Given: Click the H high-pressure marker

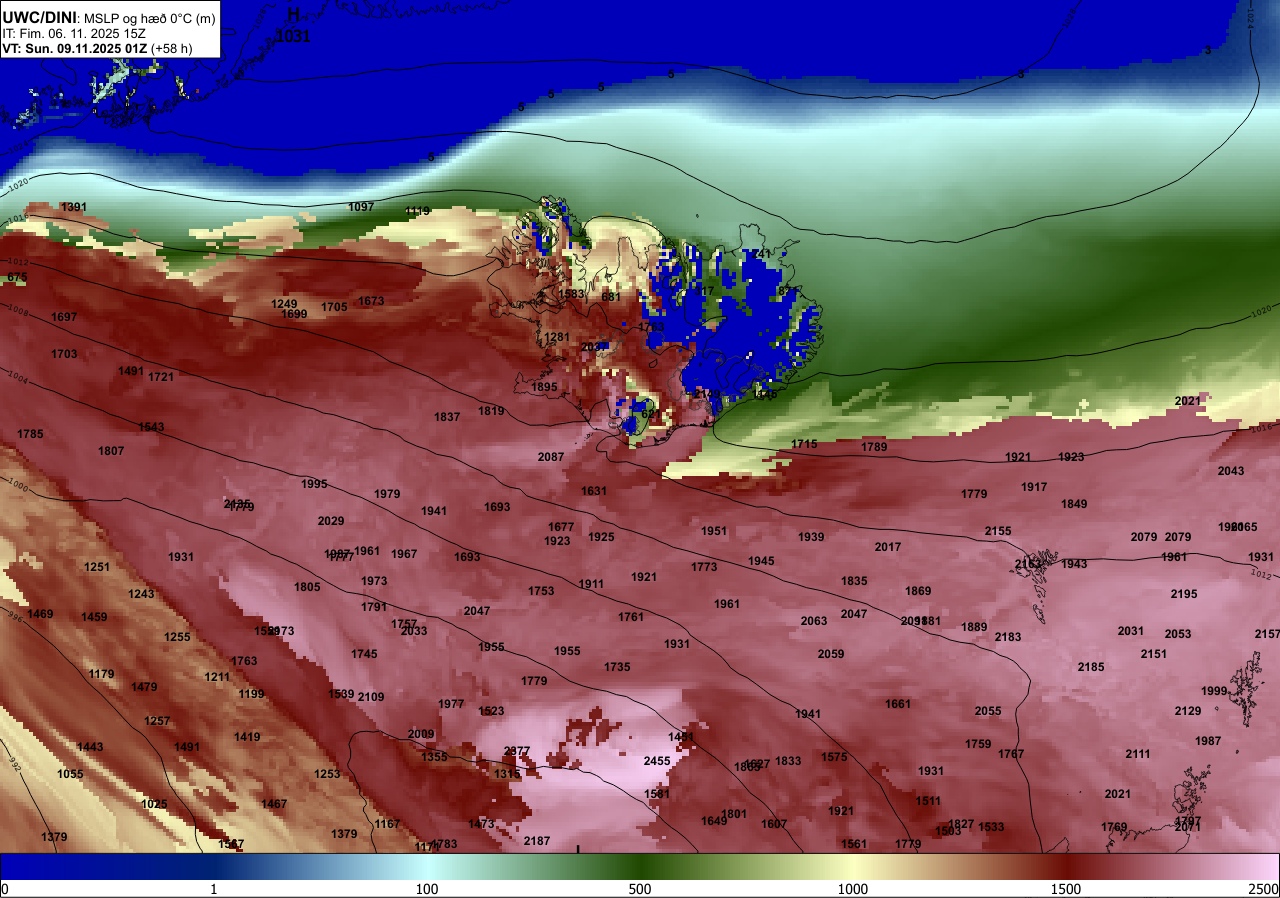Looking at the screenshot, I should tap(293, 15).
